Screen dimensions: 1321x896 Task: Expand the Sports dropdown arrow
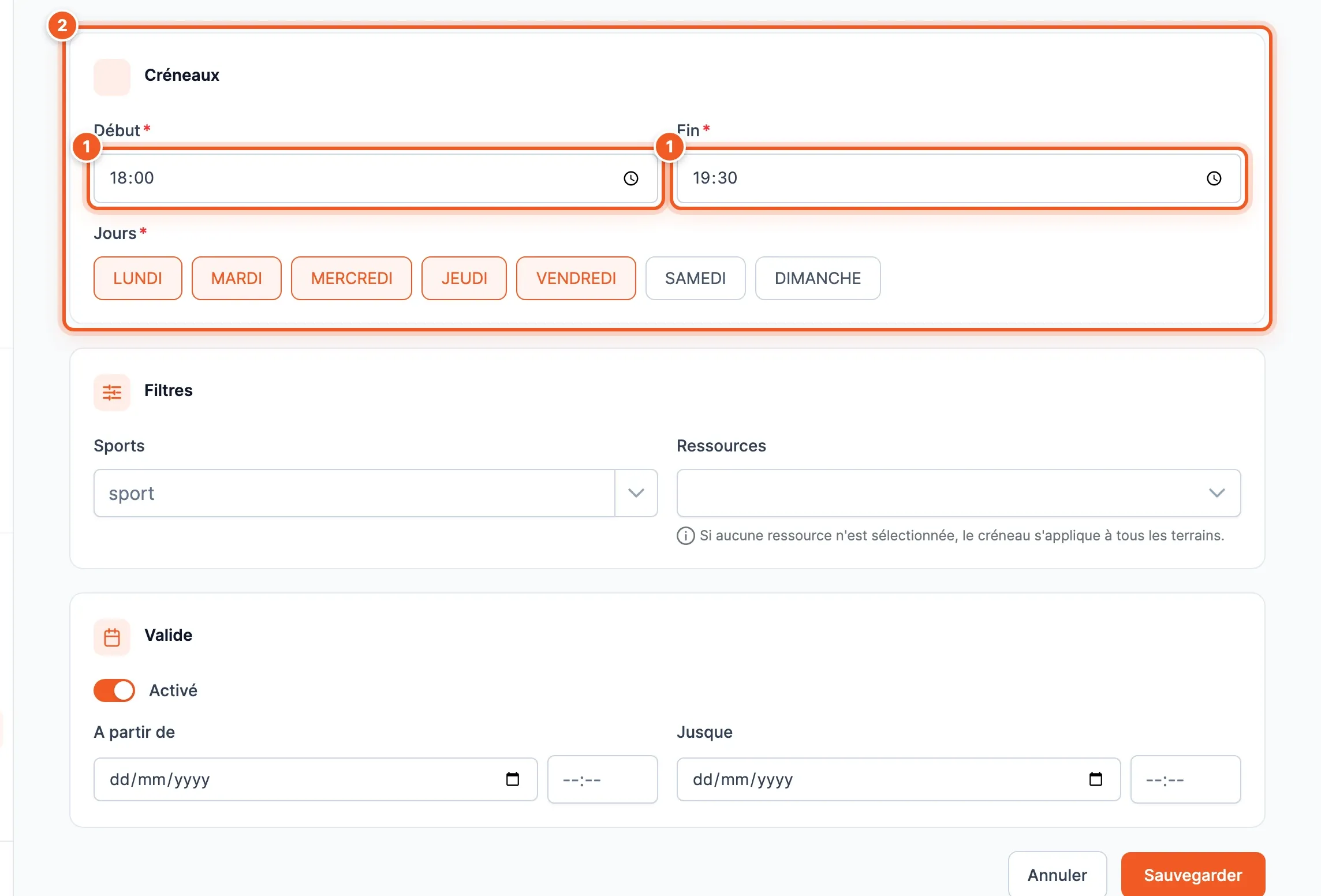636,493
